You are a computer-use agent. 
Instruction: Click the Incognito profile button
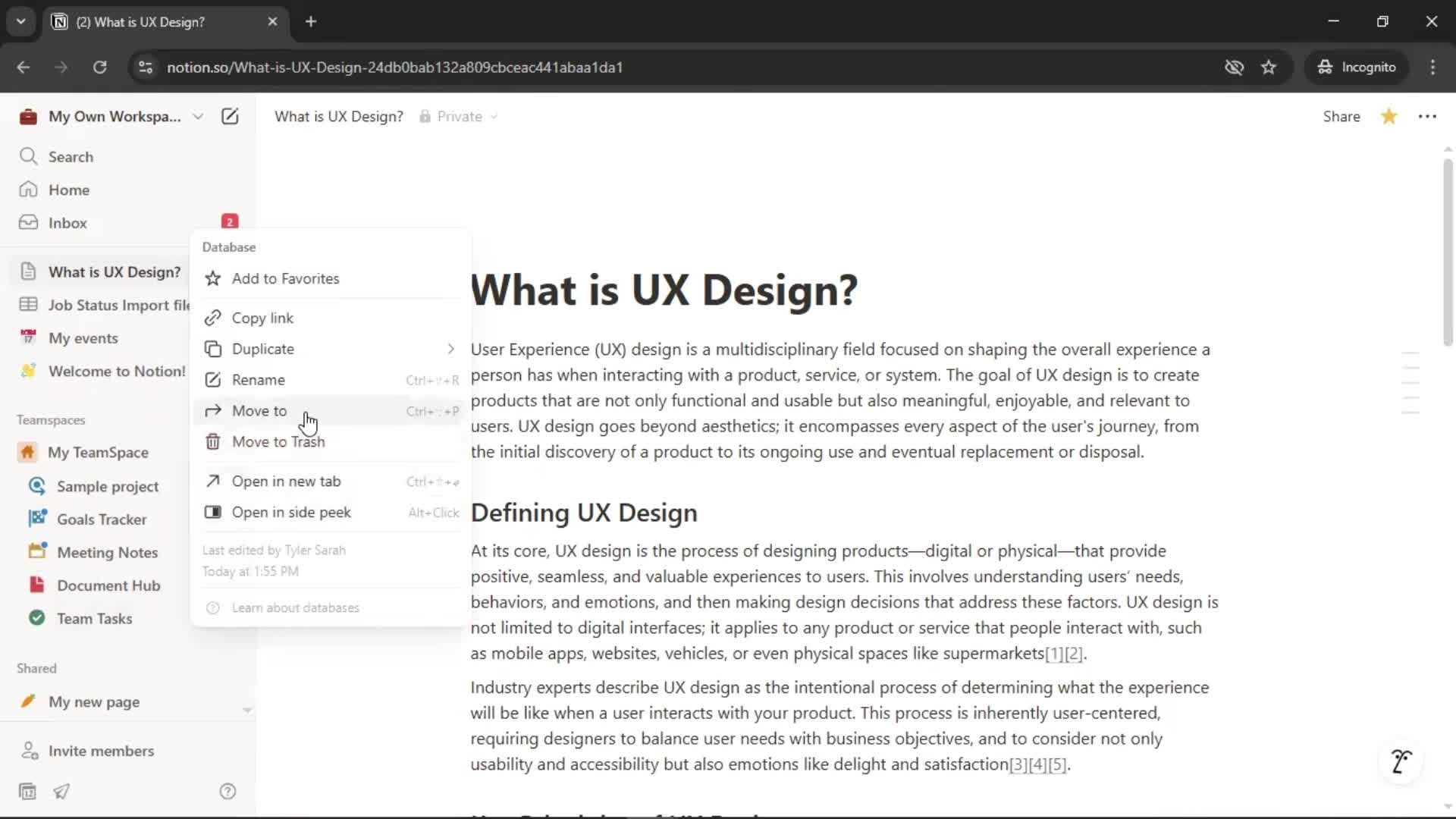tap(1356, 67)
